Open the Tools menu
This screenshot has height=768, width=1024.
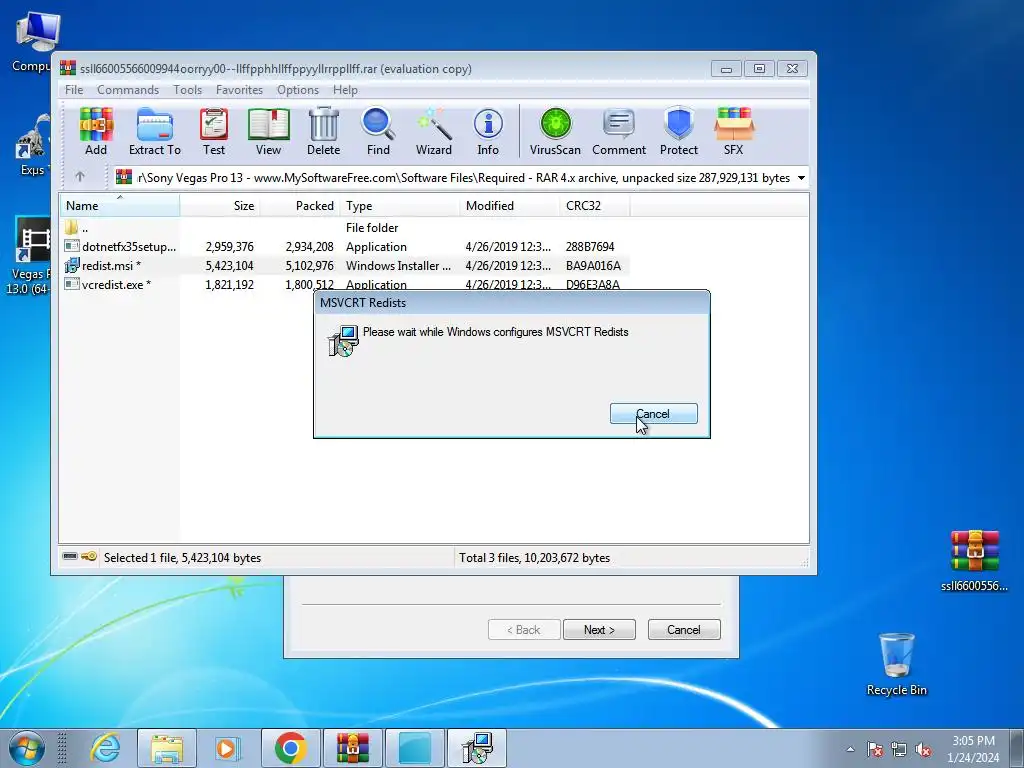187,89
